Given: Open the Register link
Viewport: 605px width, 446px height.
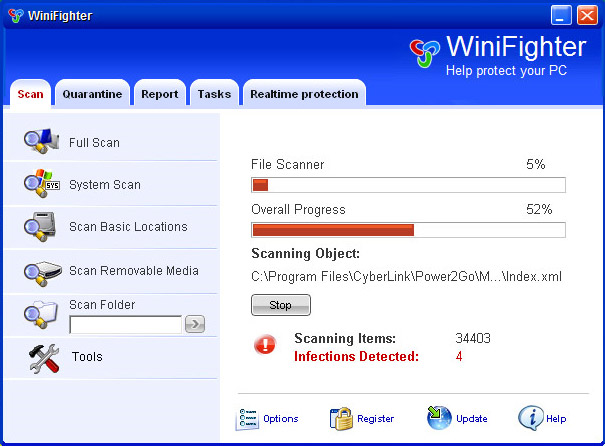Looking at the screenshot, I should coord(375,419).
